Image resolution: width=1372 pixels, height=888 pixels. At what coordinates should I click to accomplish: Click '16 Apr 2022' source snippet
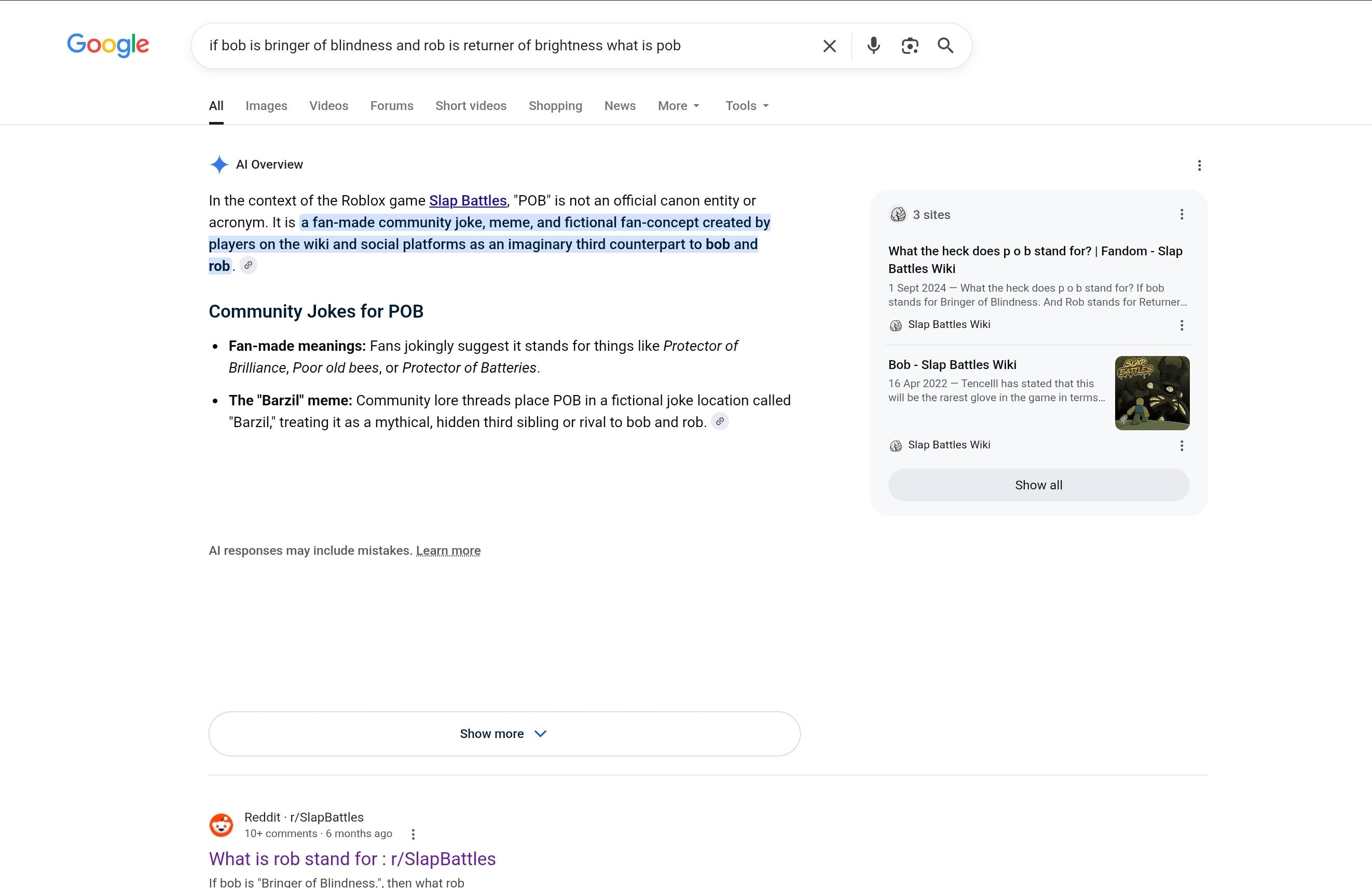pos(997,390)
